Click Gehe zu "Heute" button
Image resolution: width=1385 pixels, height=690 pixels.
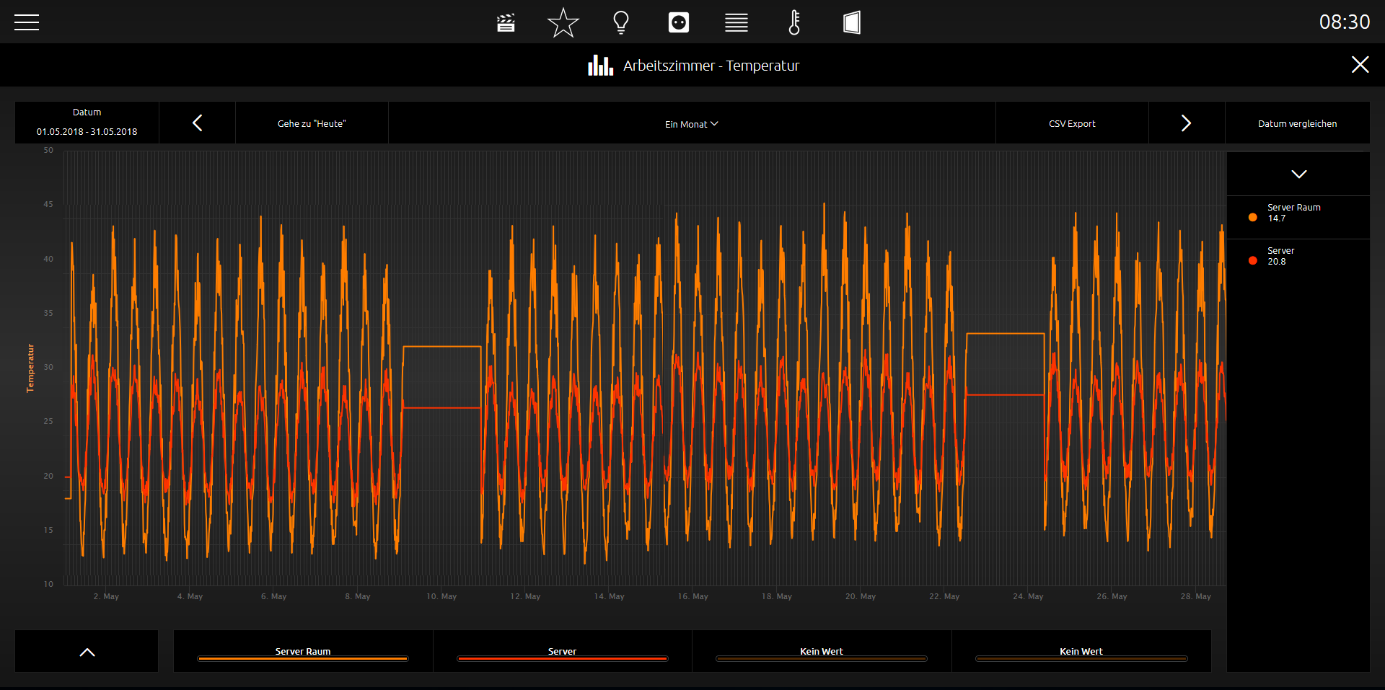[x=312, y=124]
